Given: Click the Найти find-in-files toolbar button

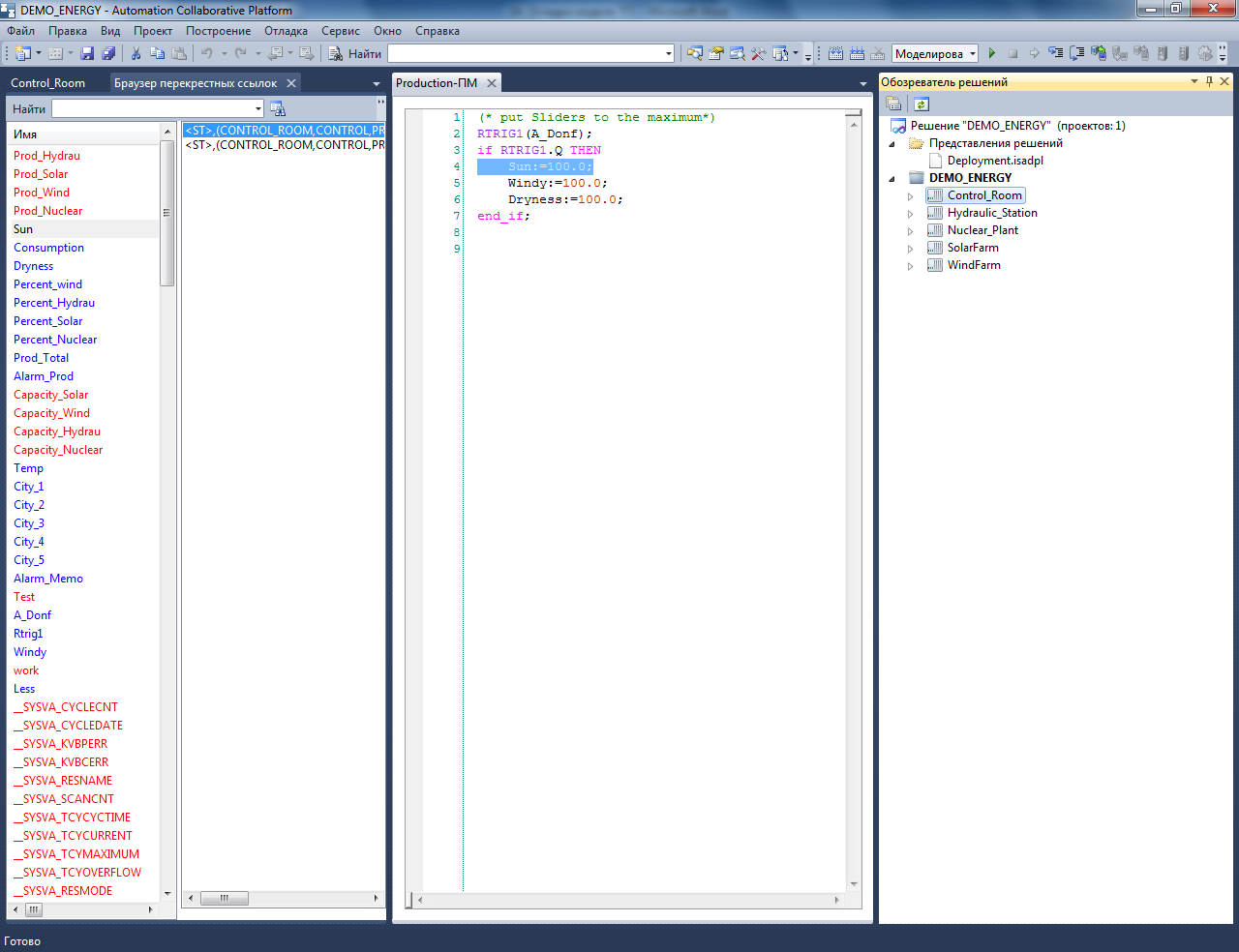Looking at the screenshot, I should (x=355, y=53).
